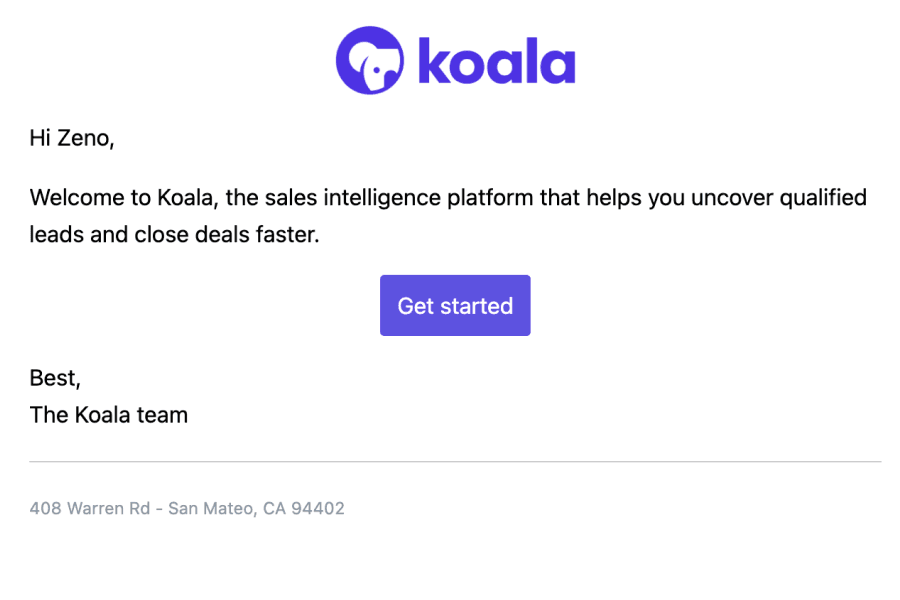
Task: Select the koala head mark in the header
Action: [370, 60]
